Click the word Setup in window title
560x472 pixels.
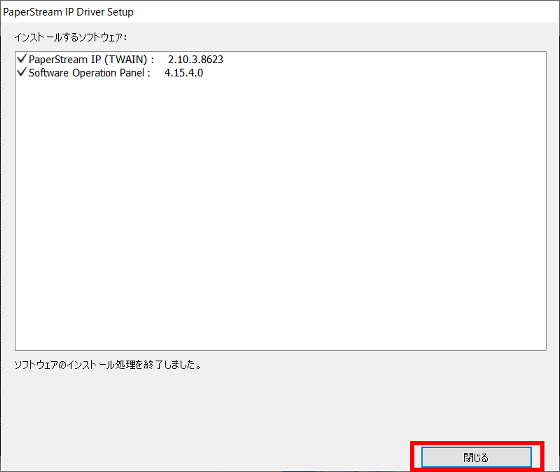pos(120,12)
